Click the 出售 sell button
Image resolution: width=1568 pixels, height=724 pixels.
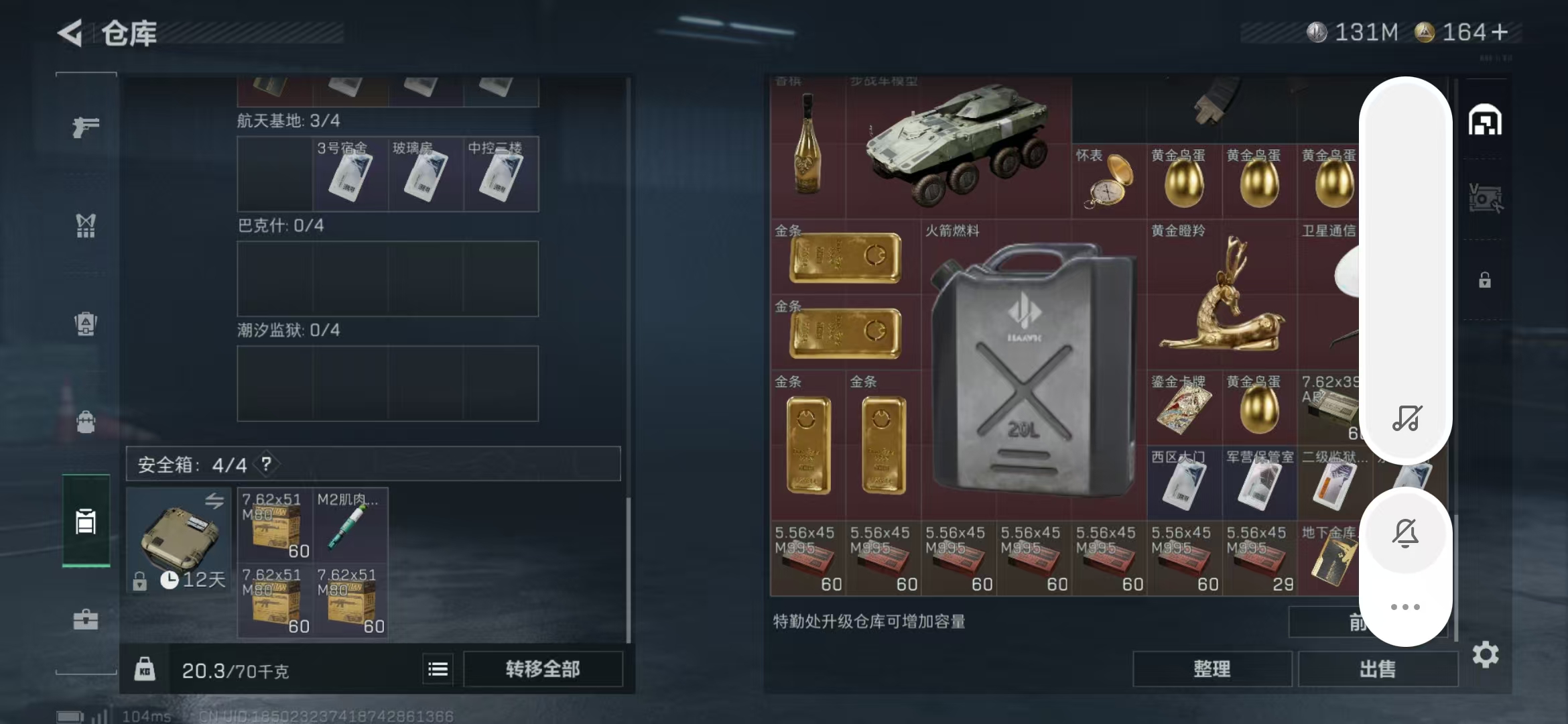[1378, 669]
